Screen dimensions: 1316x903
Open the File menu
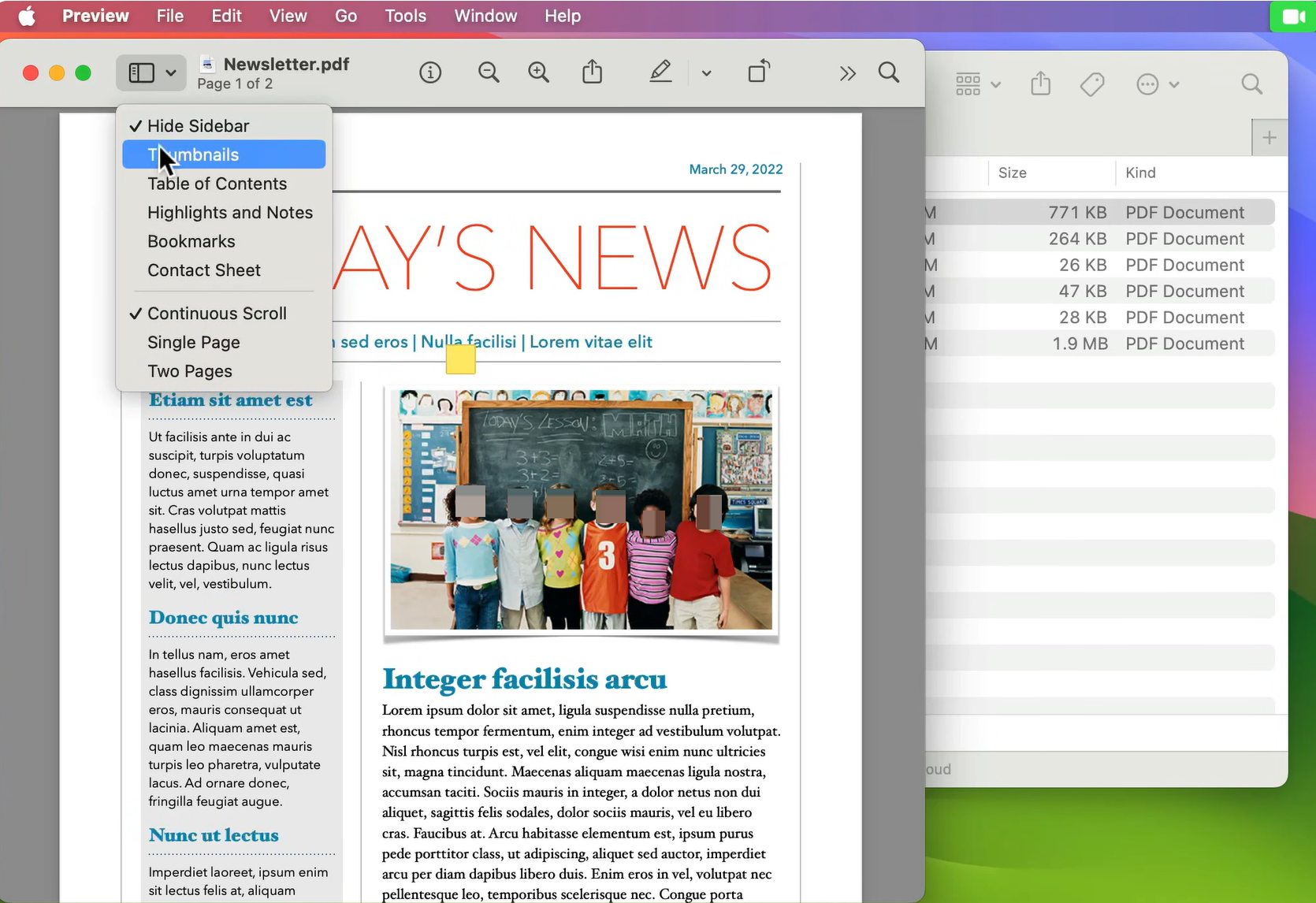pos(170,16)
